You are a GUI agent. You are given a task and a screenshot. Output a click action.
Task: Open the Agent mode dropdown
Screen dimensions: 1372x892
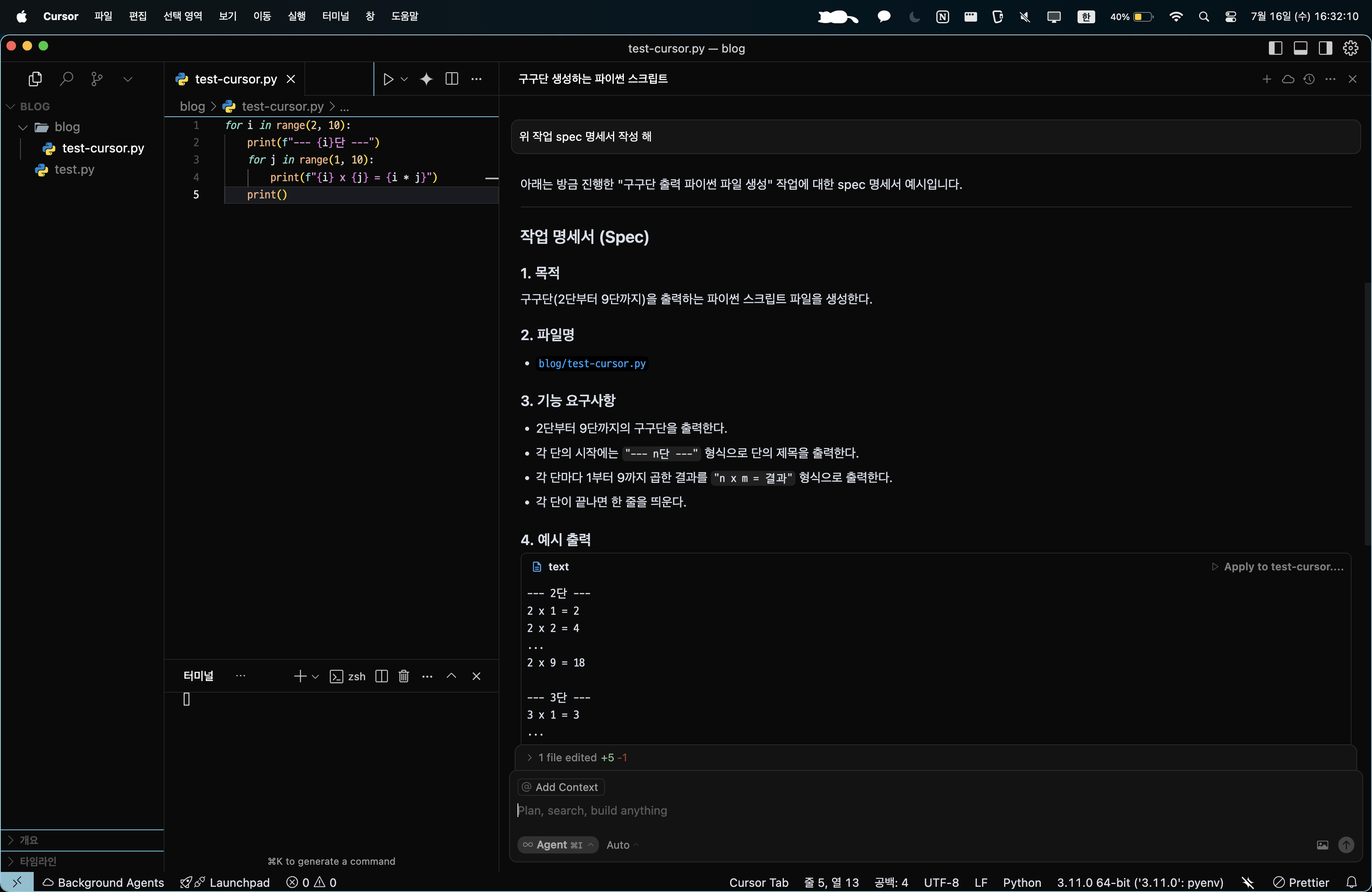558,845
